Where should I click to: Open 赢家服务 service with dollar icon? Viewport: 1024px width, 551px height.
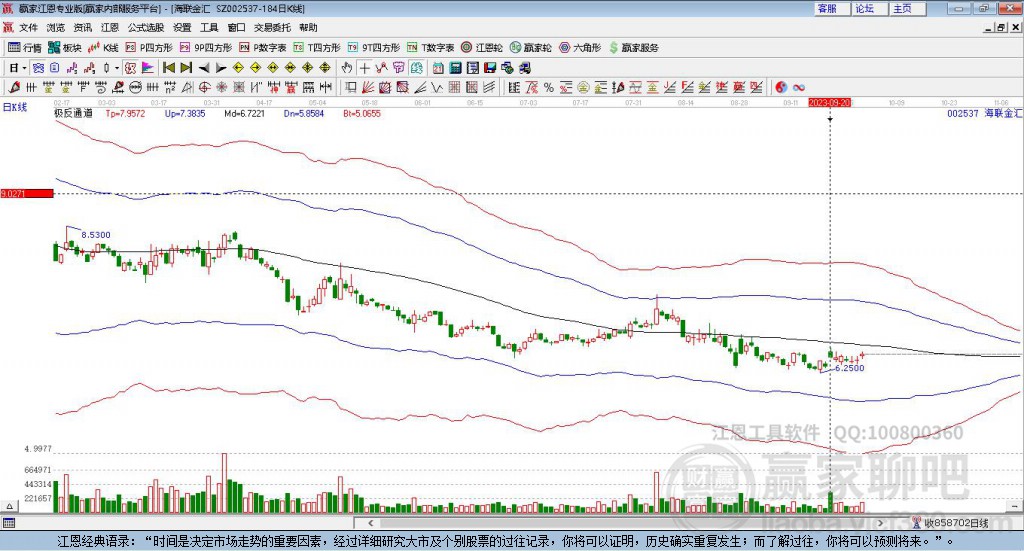pyautogui.click(x=634, y=48)
